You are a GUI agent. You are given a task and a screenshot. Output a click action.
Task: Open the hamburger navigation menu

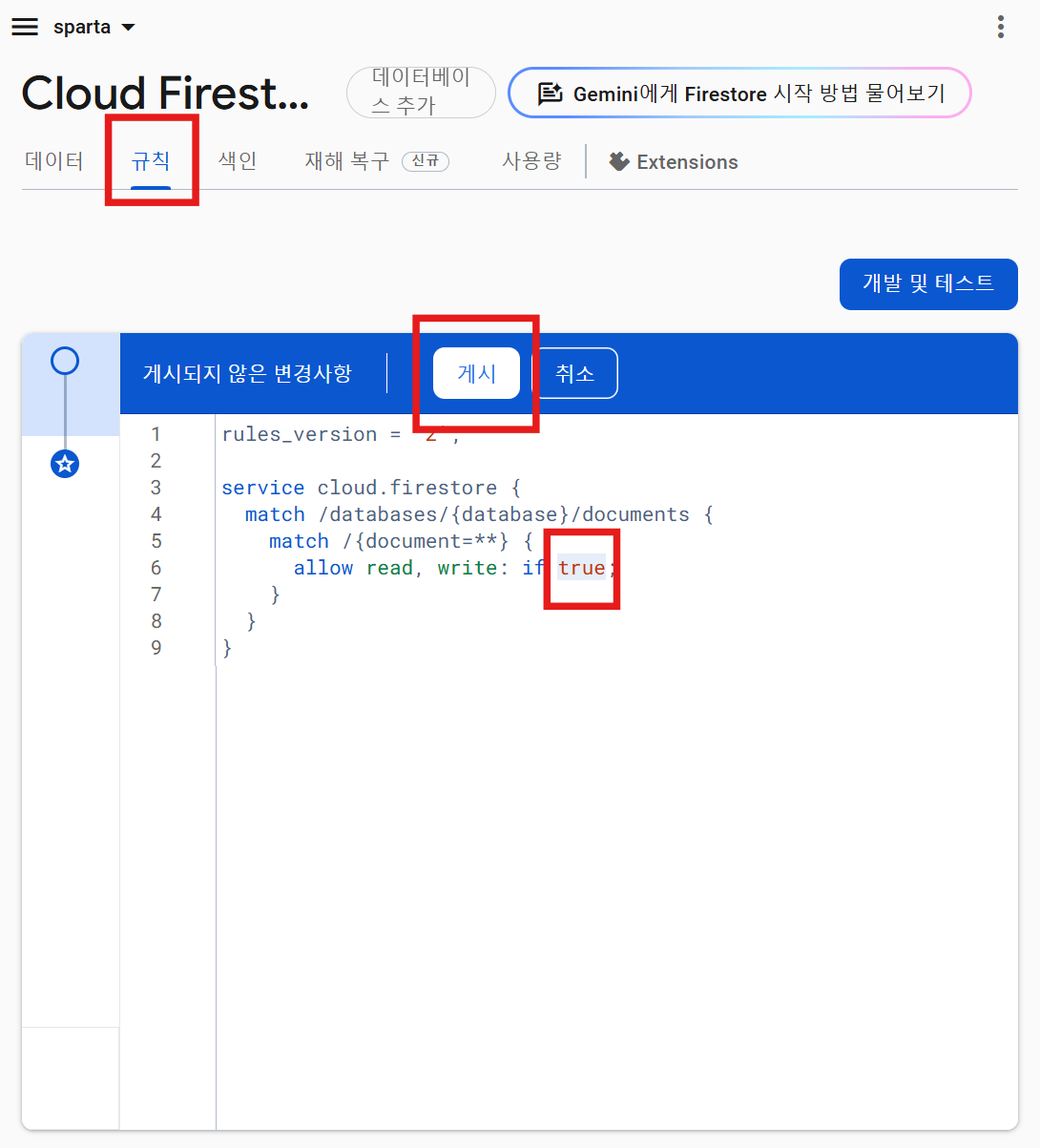[25, 27]
